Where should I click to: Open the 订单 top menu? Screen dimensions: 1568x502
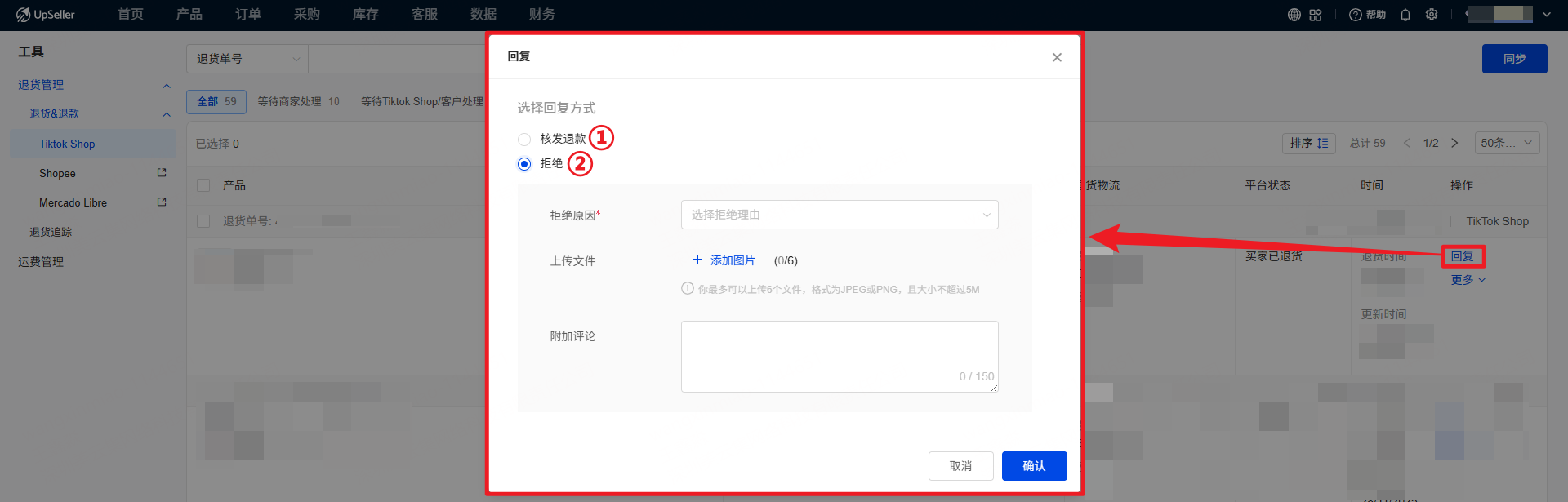pos(248,15)
